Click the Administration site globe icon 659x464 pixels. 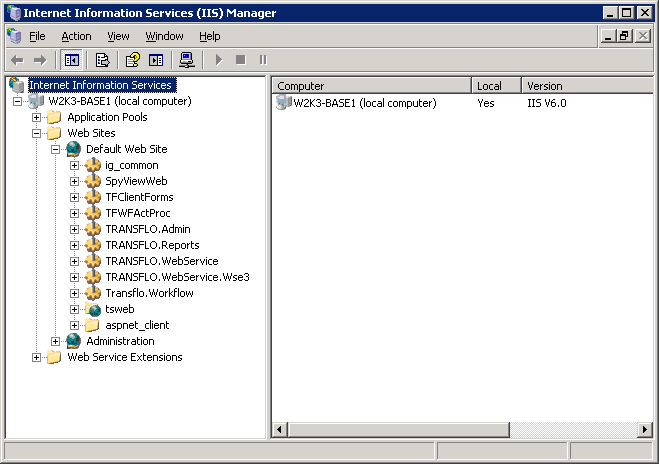tap(74, 341)
